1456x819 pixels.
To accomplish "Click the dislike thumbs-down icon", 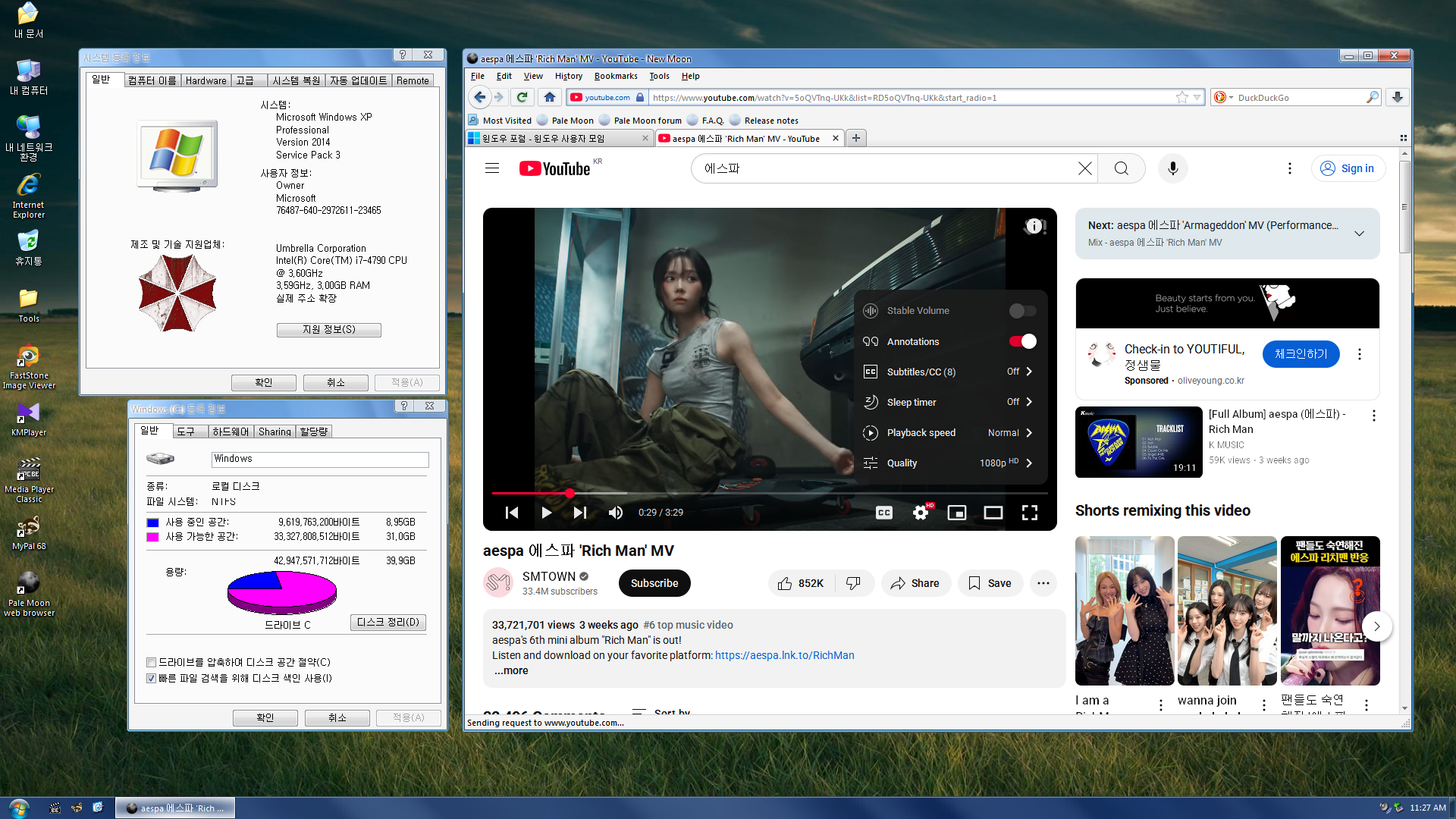I will coord(853,583).
